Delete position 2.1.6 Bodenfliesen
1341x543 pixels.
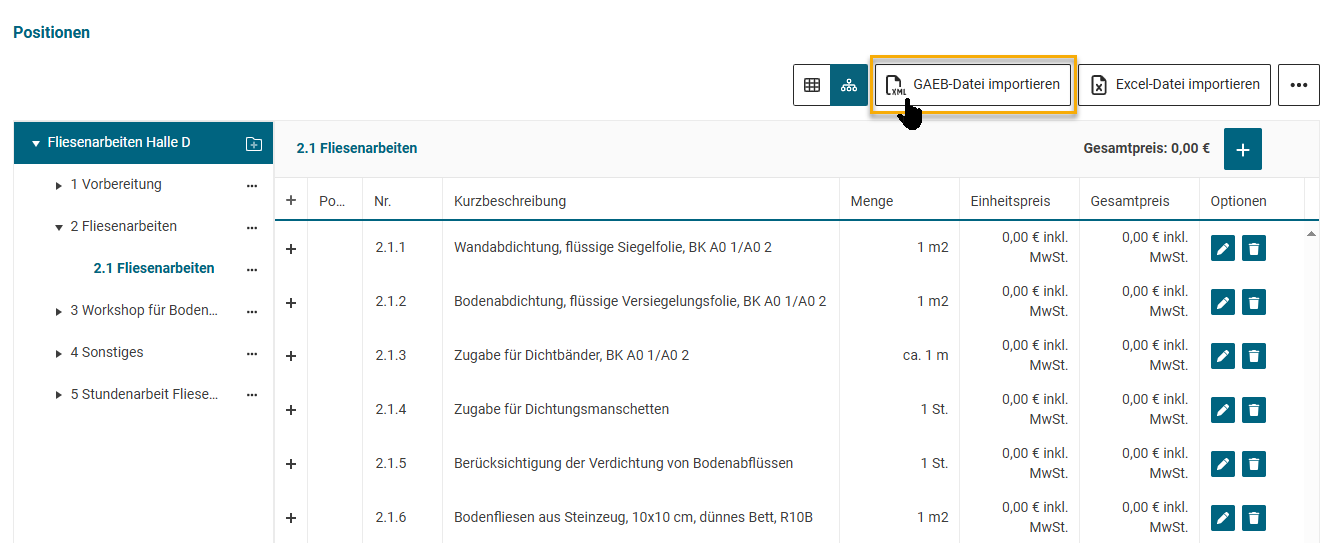click(x=1254, y=518)
